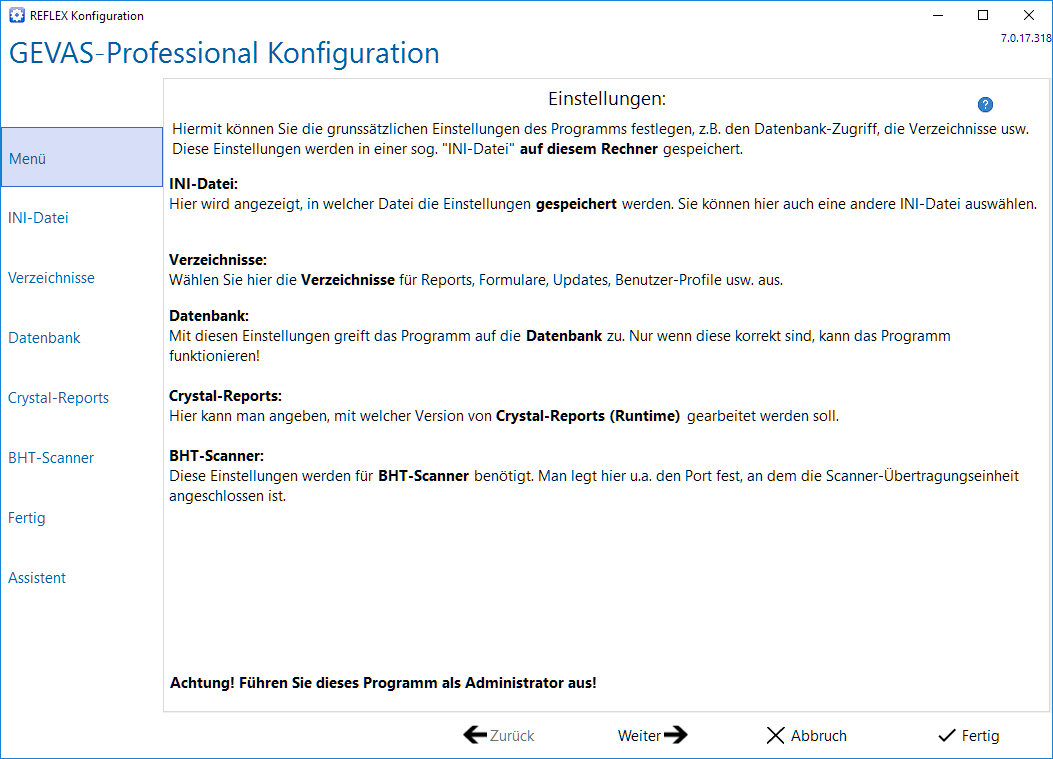Click the Zurück left arrow icon

pyautogui.click(x=475, y=735)
